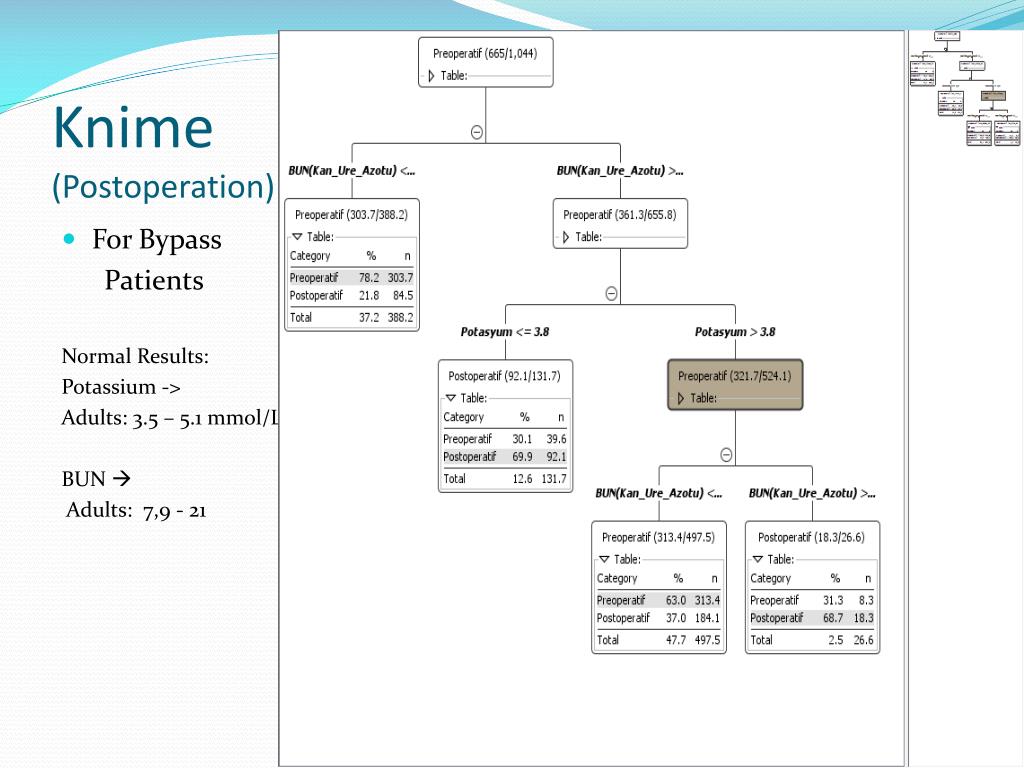The image size is (1024, 768).
Task: Select the Preoperatif (303.7/388.2) node title
Action: point(351,215)
